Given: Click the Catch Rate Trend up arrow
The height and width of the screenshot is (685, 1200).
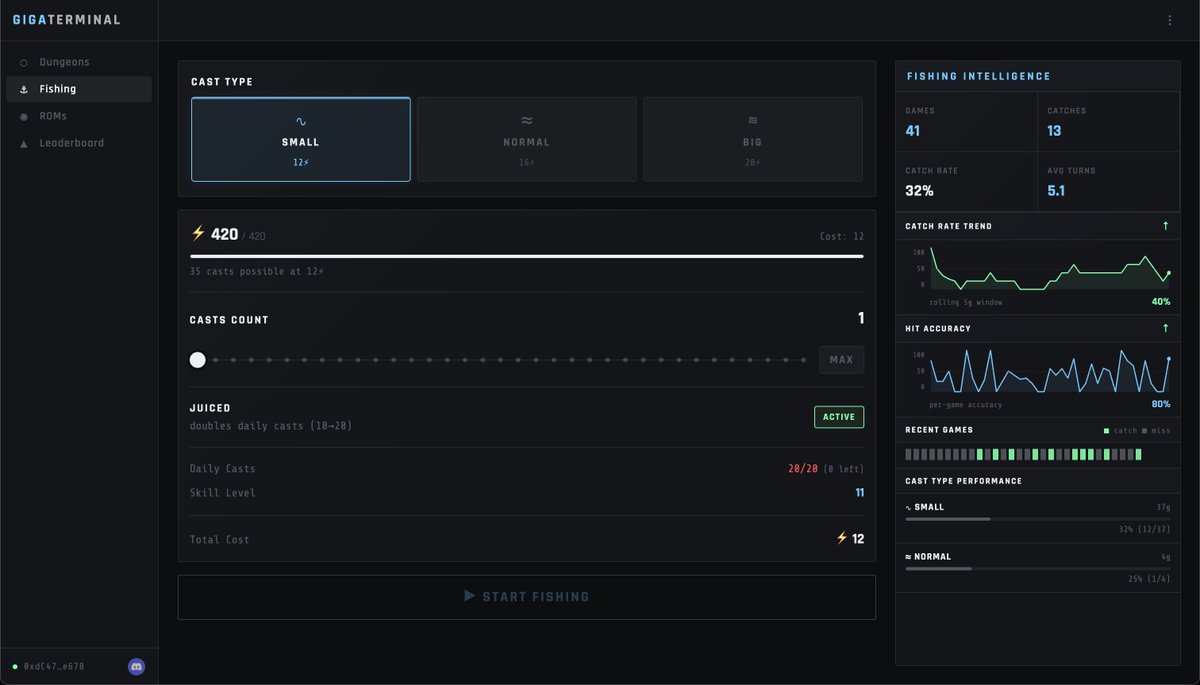Looking at the screenshot, I should point(1165,226).
